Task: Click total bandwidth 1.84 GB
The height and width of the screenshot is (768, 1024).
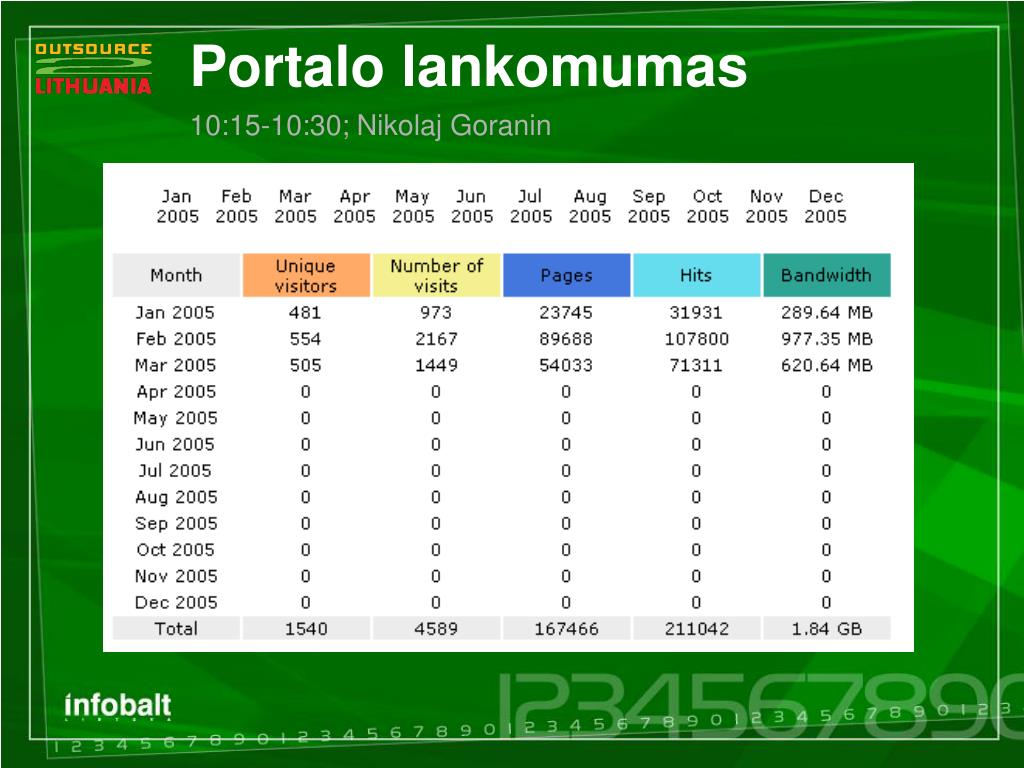Action: tap(827, 628)
